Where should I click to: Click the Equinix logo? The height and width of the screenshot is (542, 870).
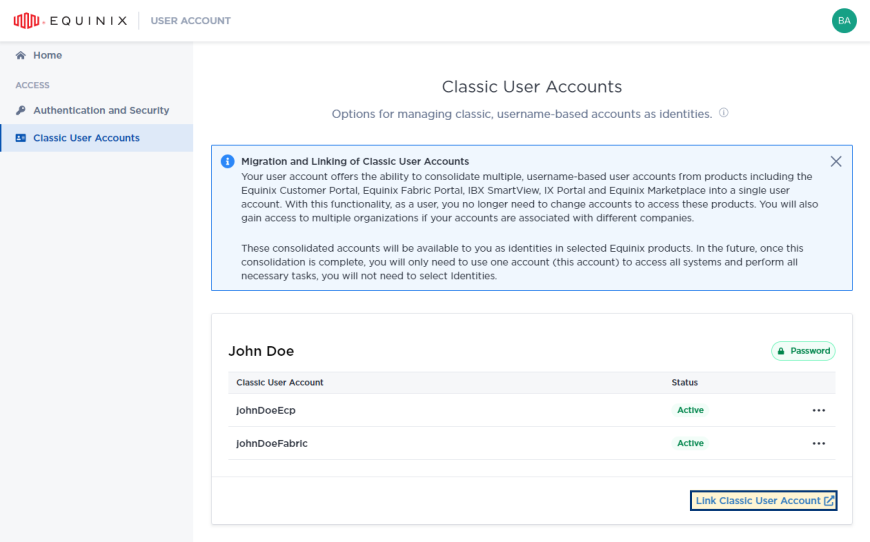pos(70,21)
